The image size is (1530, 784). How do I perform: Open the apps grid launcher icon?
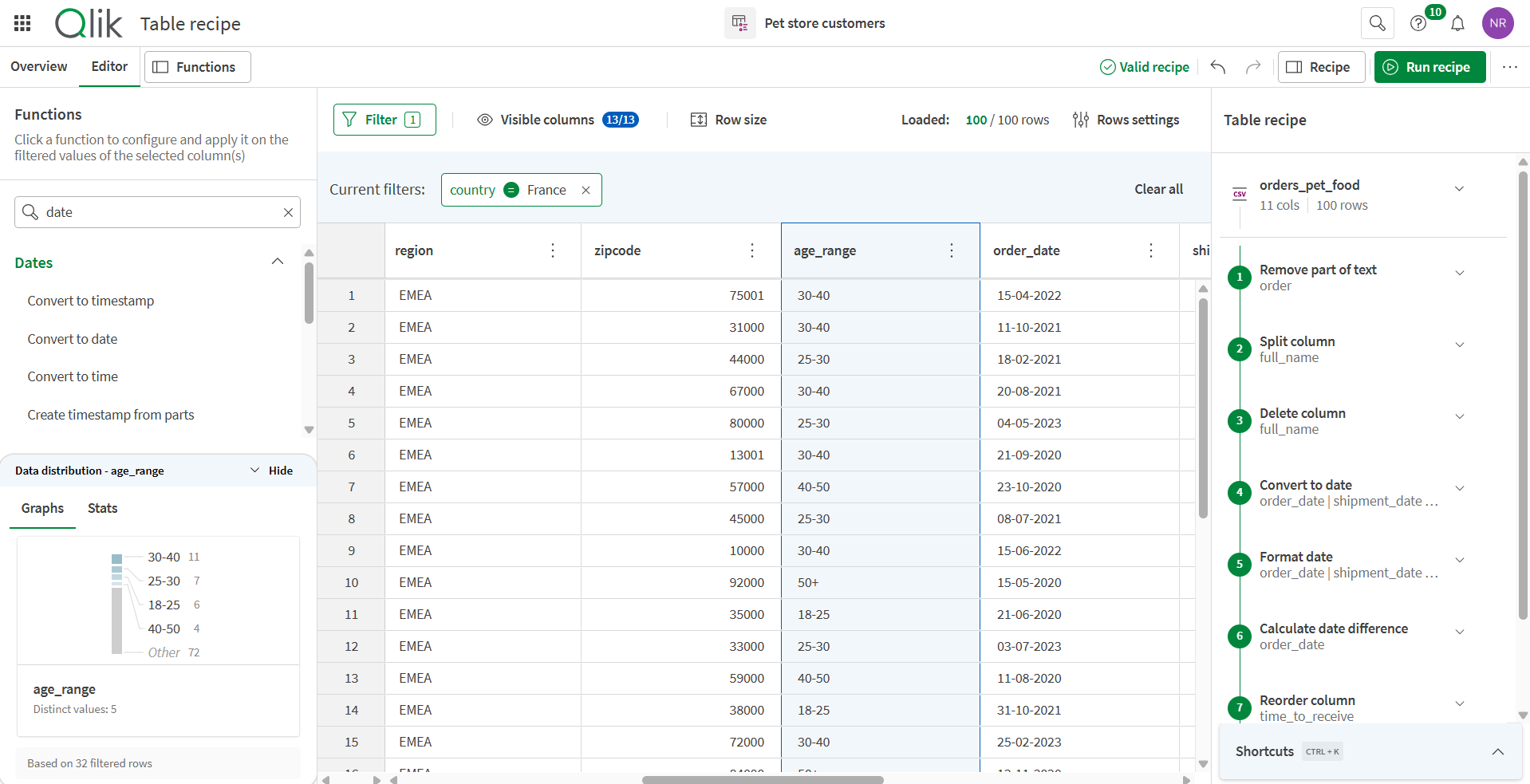pos(22,23)
